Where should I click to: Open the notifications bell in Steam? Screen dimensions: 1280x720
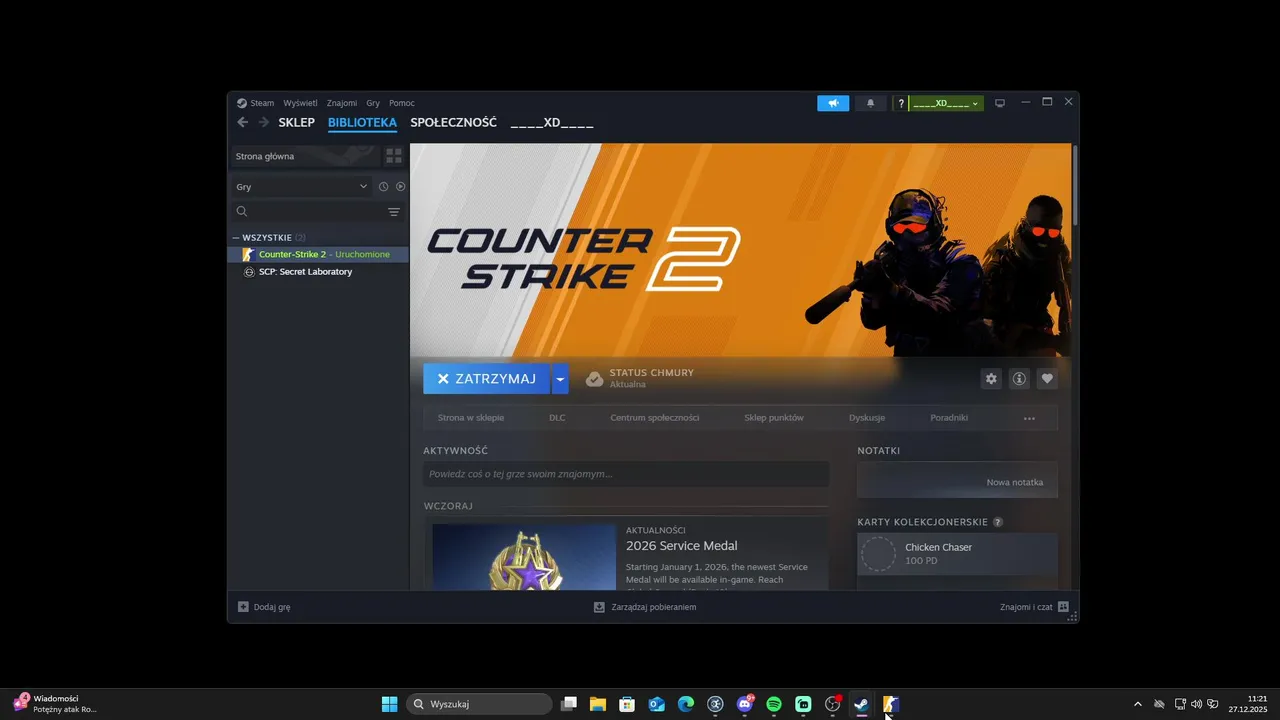(x=870, y=103)
